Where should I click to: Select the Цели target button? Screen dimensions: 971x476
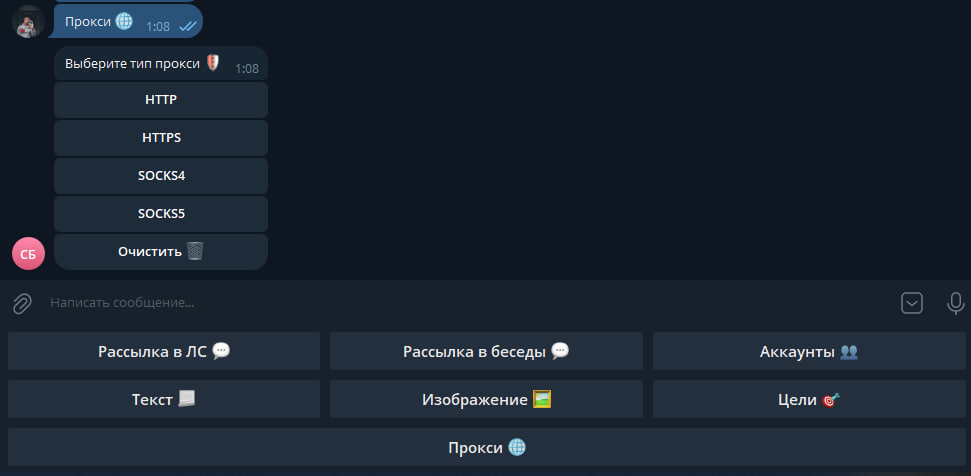[x=808, y=400]
